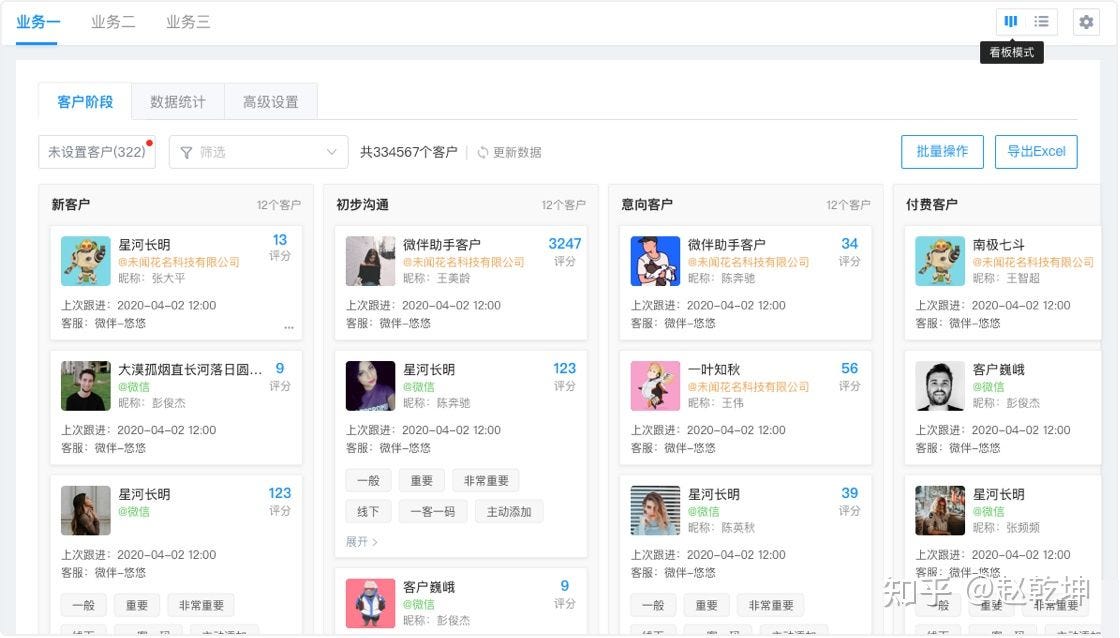Click the 线下 tag in 初步沟通 column
Image resolution: width=1120 pixels, height=638 pixels.
[368, 512]
